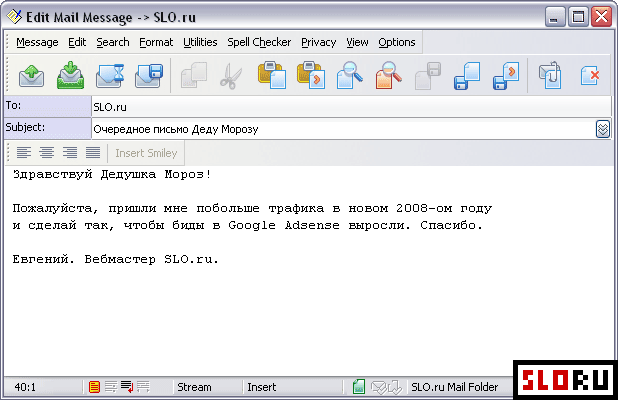The image size is (618, 400).
Task: Minimize the Edit Mail Message window
Action: [555, 17]
